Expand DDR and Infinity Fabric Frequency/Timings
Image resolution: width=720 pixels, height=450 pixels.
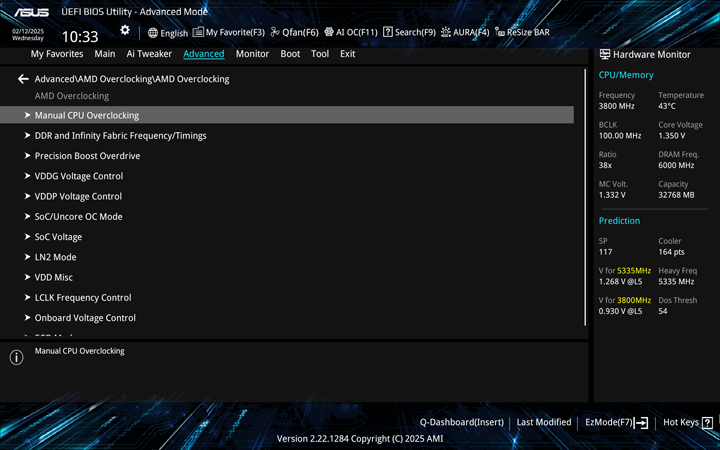[x=120, y=136]
